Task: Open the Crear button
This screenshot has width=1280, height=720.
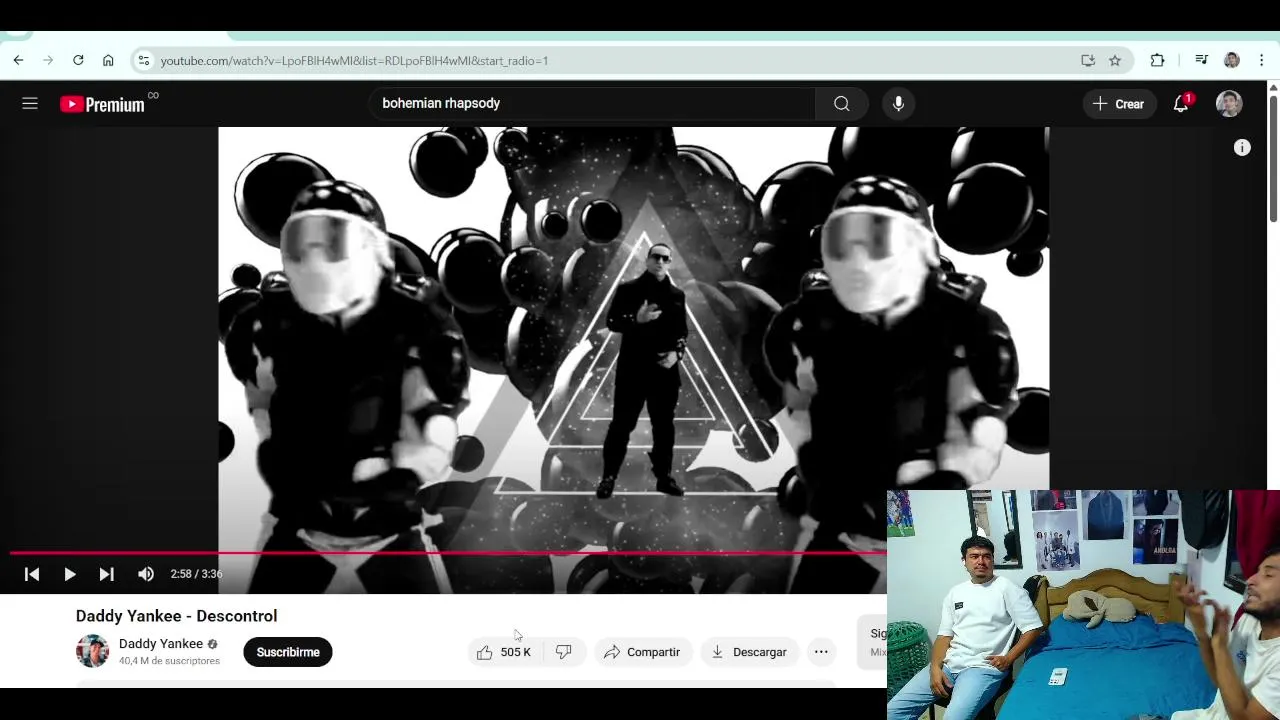Action: 1118,104
